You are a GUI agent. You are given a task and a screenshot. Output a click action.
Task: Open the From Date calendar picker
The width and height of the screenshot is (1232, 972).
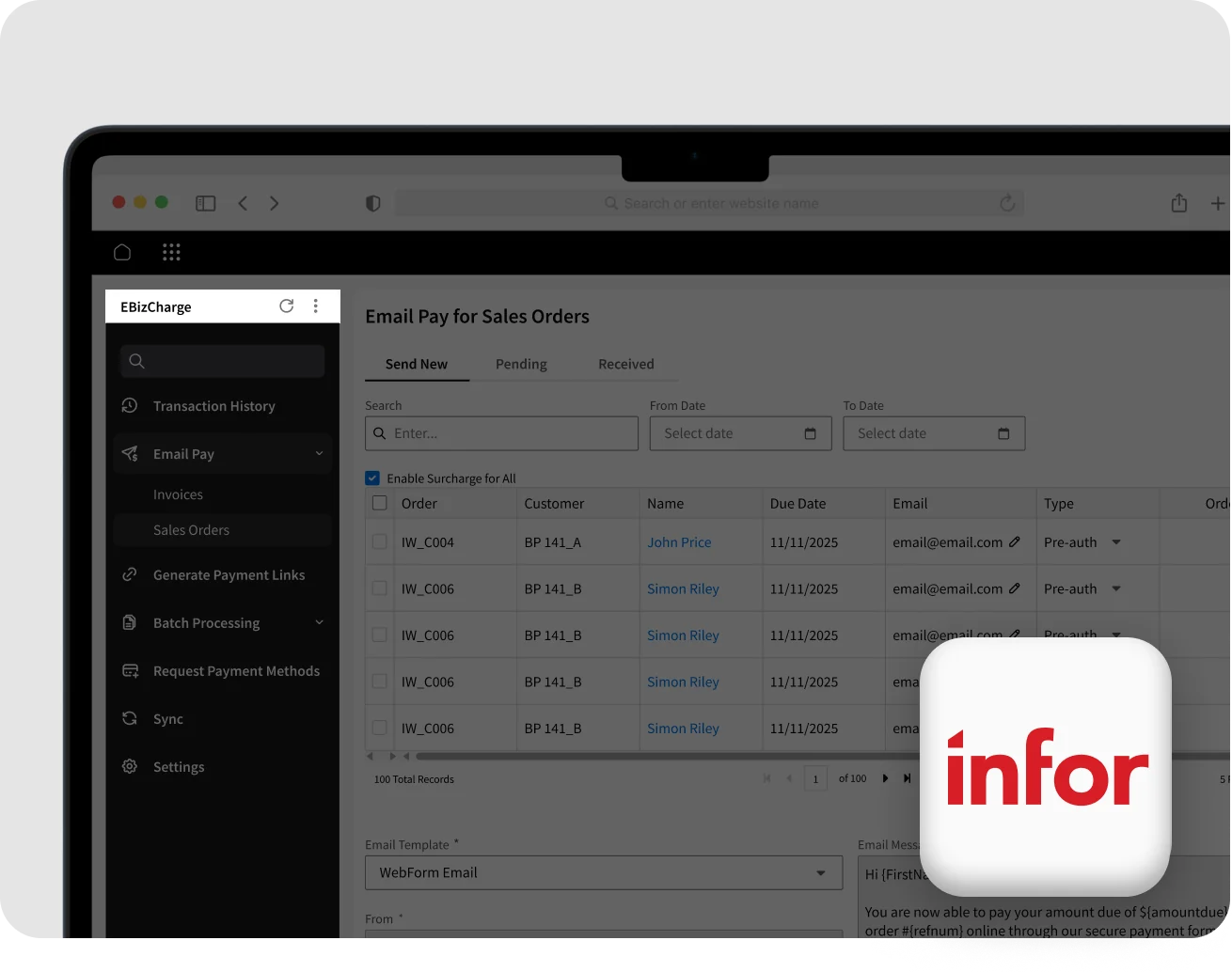point(811,433)
